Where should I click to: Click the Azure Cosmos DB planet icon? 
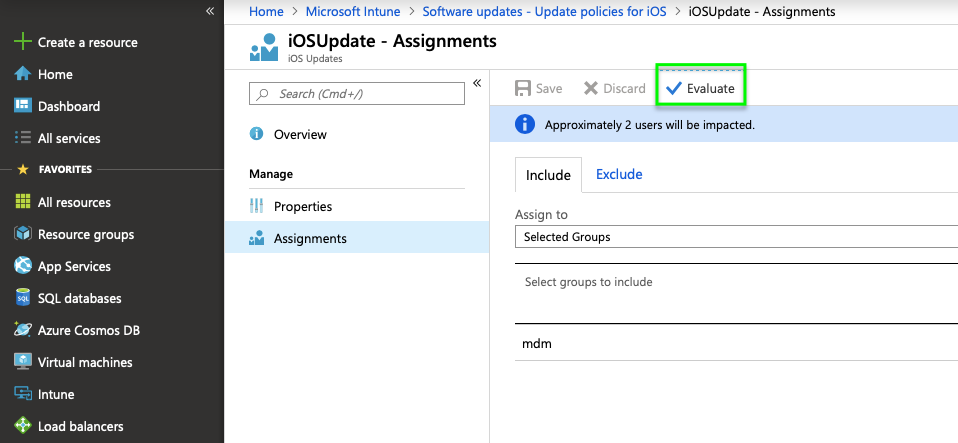pyautogui.click(x=23, y=330)
